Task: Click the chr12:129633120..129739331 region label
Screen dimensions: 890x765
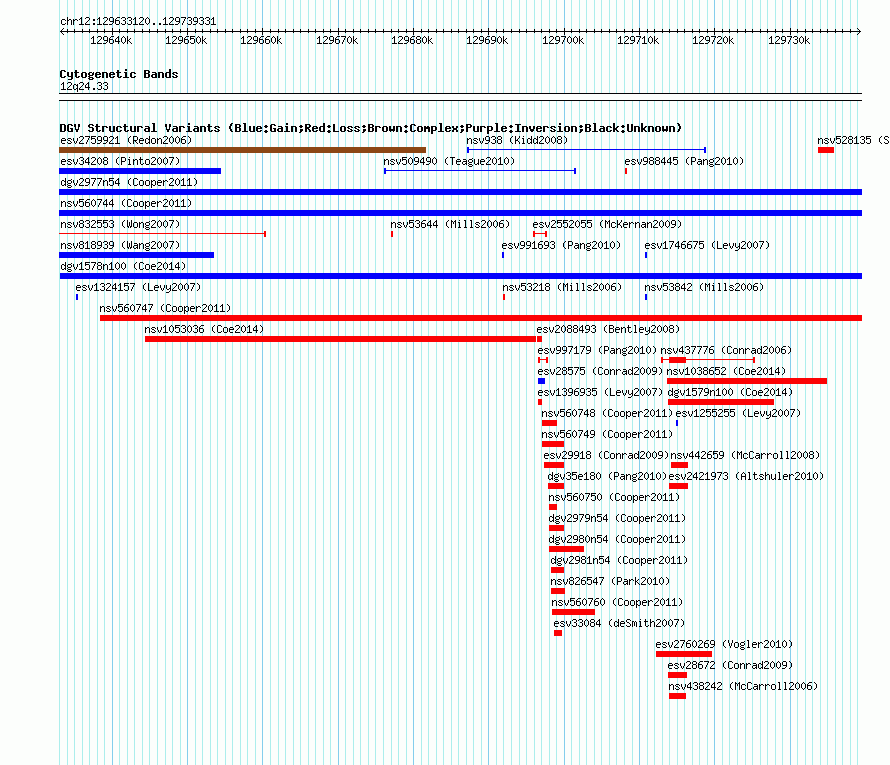Action: (138, 22)
